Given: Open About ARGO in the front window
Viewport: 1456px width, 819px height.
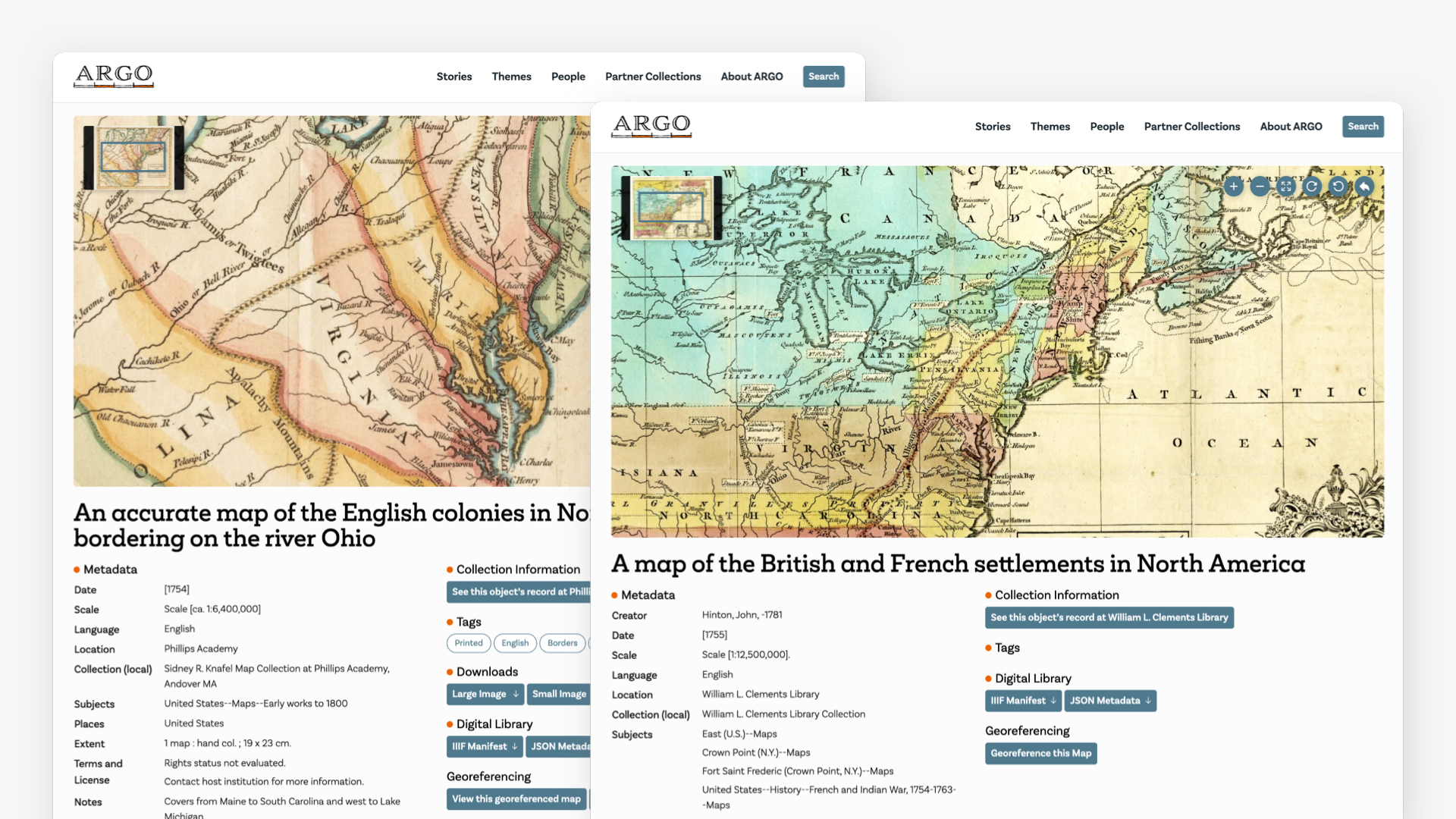Looking at the screenshot, I should [x=1291, y=127].
